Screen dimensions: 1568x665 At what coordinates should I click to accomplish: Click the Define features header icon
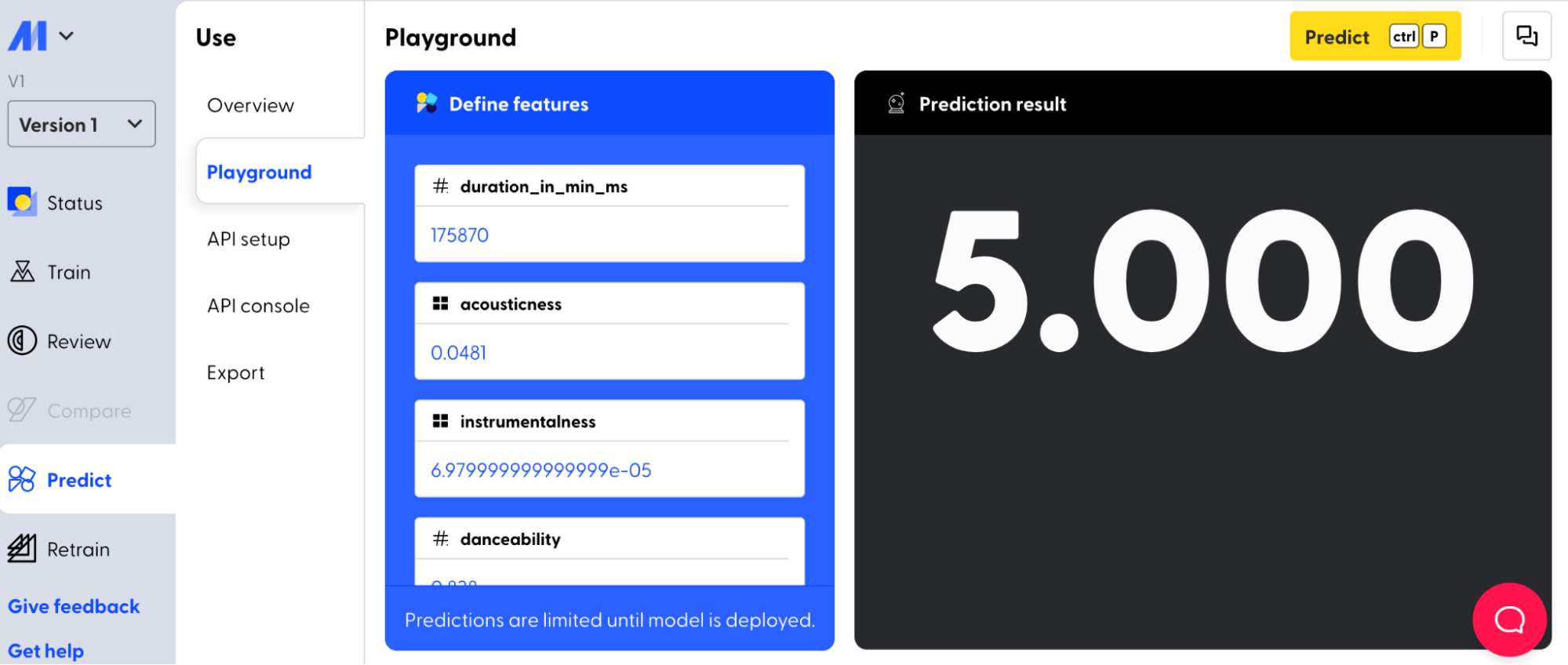click(x=427, y=104)
